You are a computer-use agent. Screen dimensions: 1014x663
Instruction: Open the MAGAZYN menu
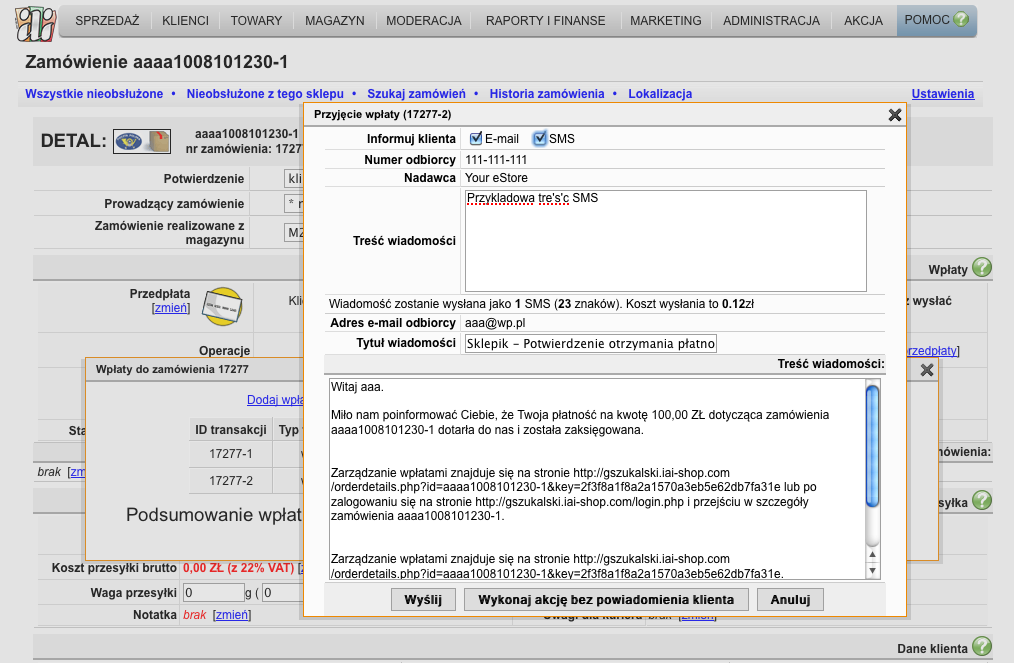[334, 21]
